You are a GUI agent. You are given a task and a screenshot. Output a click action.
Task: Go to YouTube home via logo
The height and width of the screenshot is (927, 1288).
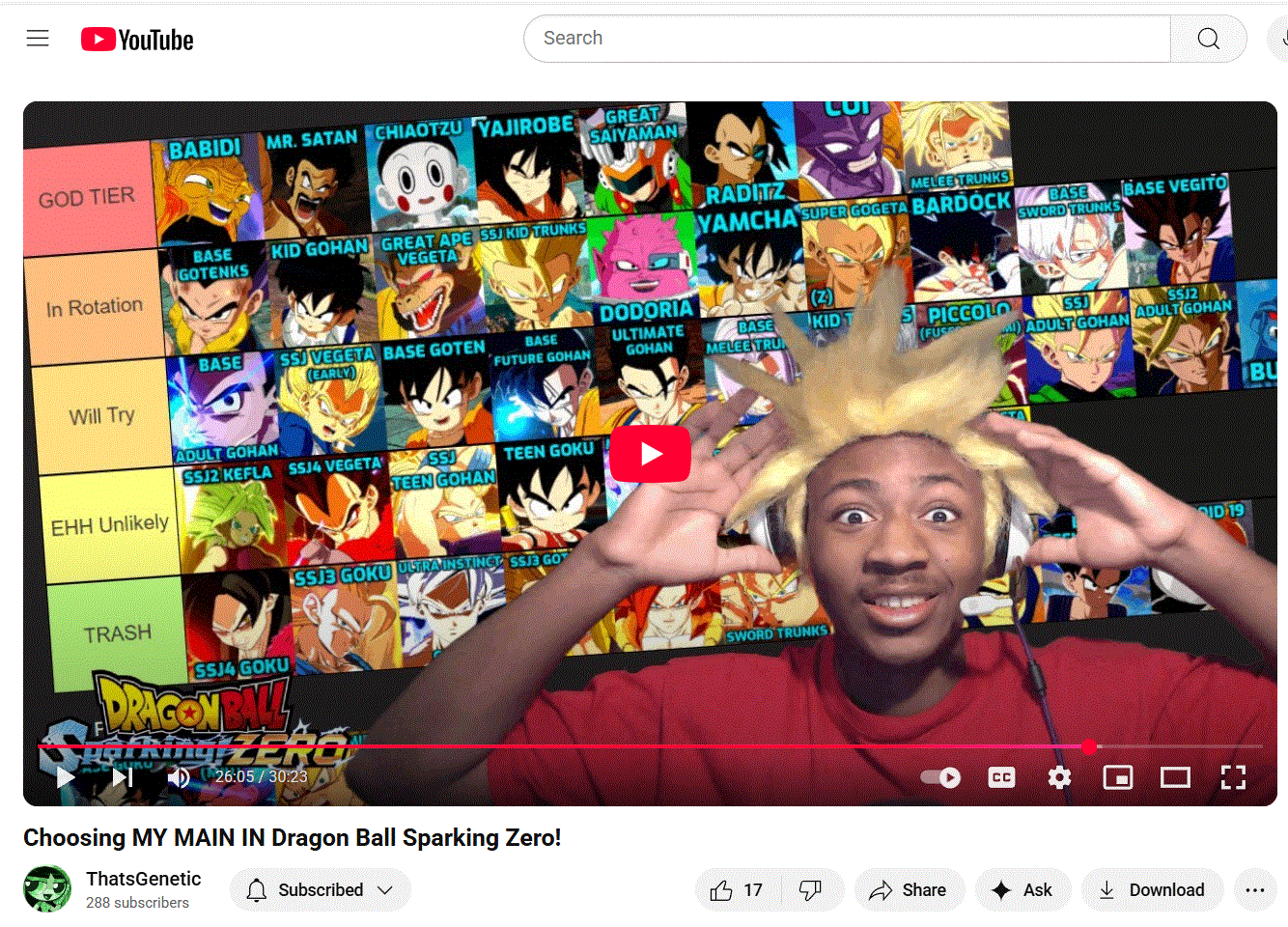click(137, 40)
